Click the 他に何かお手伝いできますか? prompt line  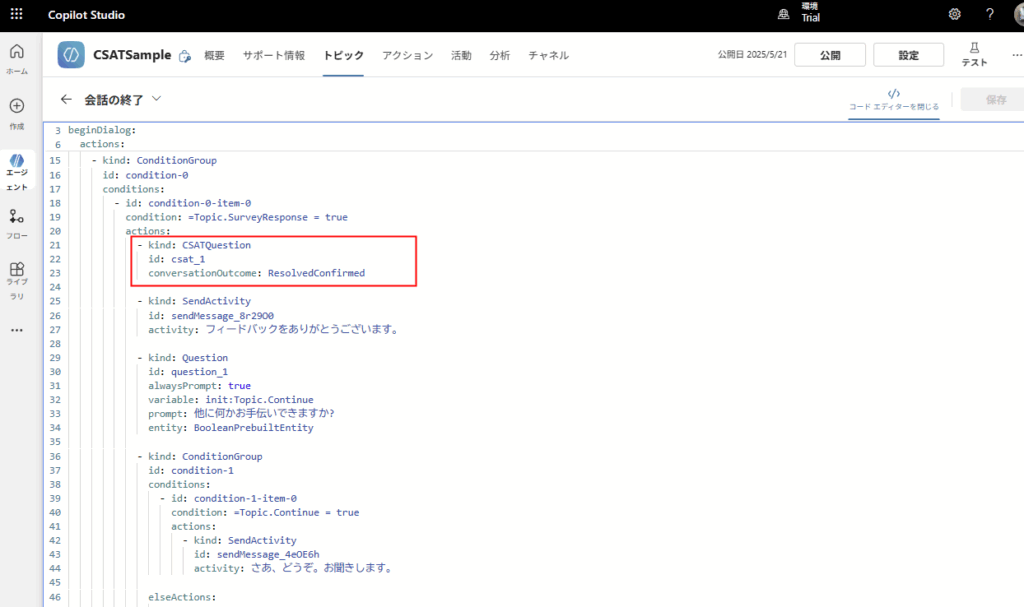241,414
